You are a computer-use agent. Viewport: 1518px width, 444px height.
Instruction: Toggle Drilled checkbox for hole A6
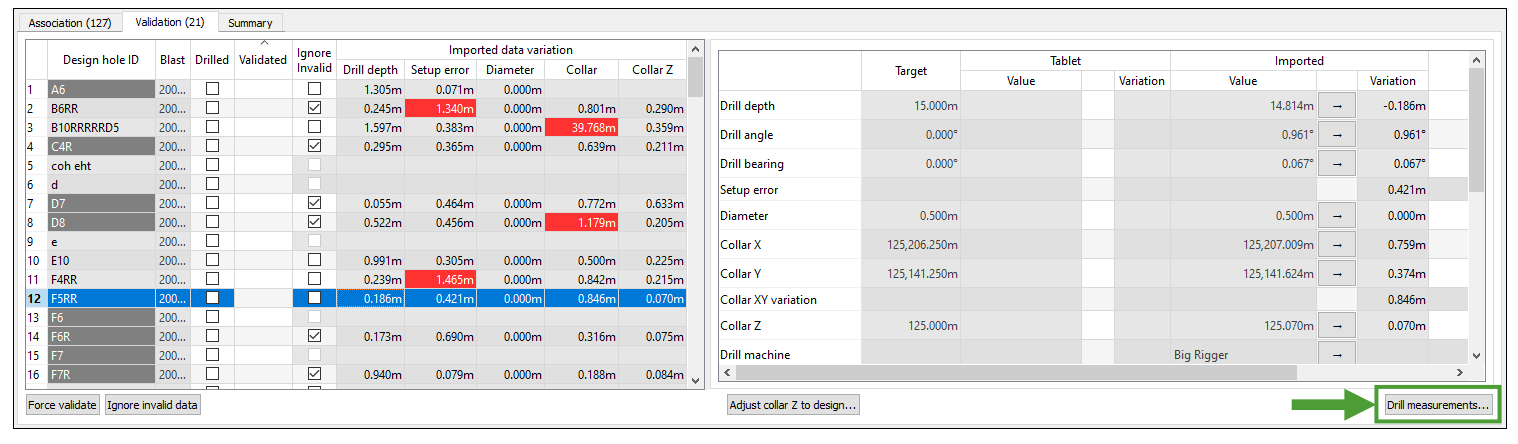[212, 89]
